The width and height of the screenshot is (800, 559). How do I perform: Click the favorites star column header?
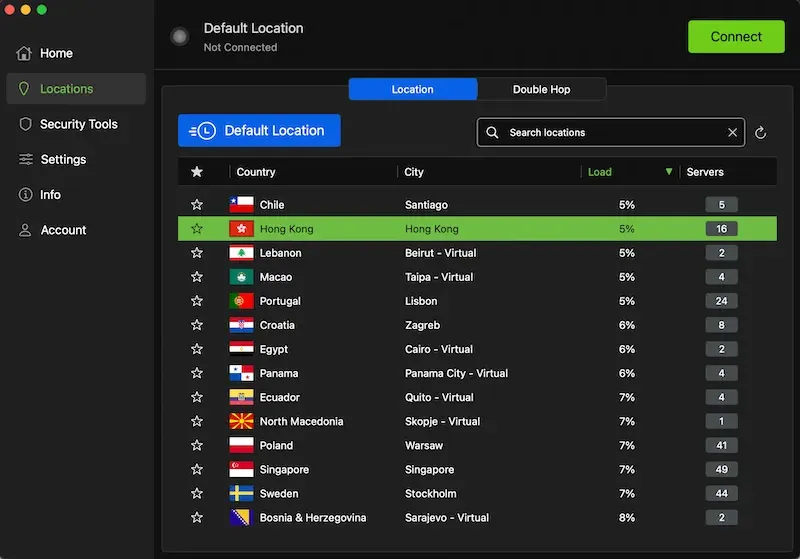click(197, 172)
